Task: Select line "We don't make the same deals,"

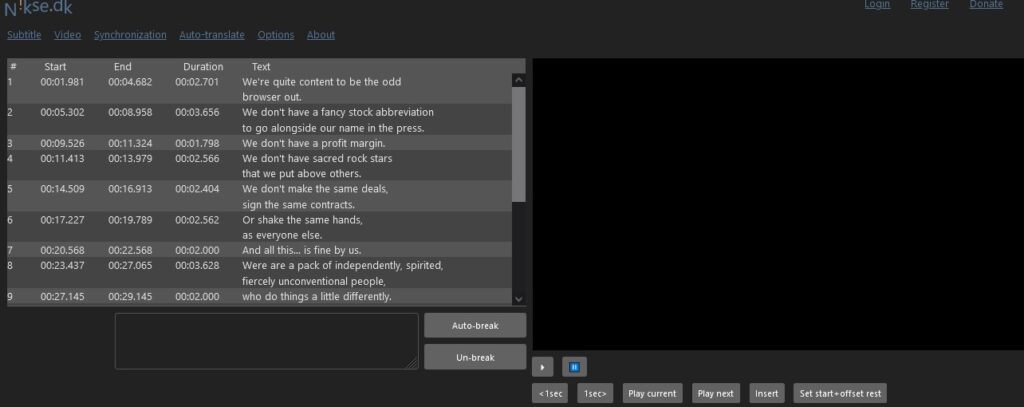Action: pyautogui.click(x=315, y=189)
